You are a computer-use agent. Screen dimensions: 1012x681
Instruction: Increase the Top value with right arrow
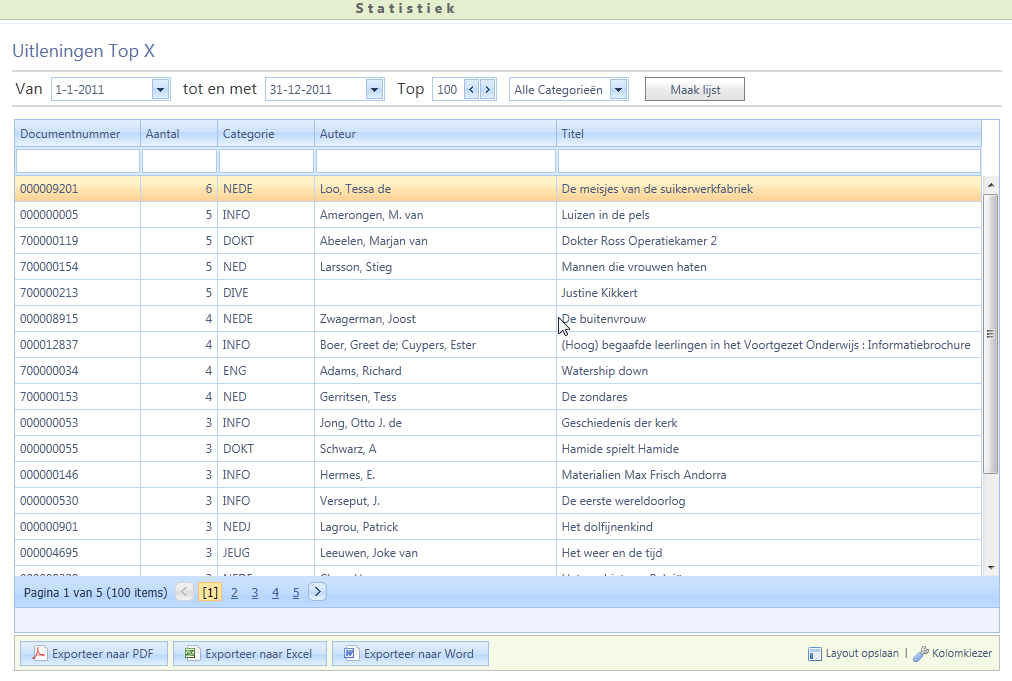pyautogui.click(x=488, y=89)
